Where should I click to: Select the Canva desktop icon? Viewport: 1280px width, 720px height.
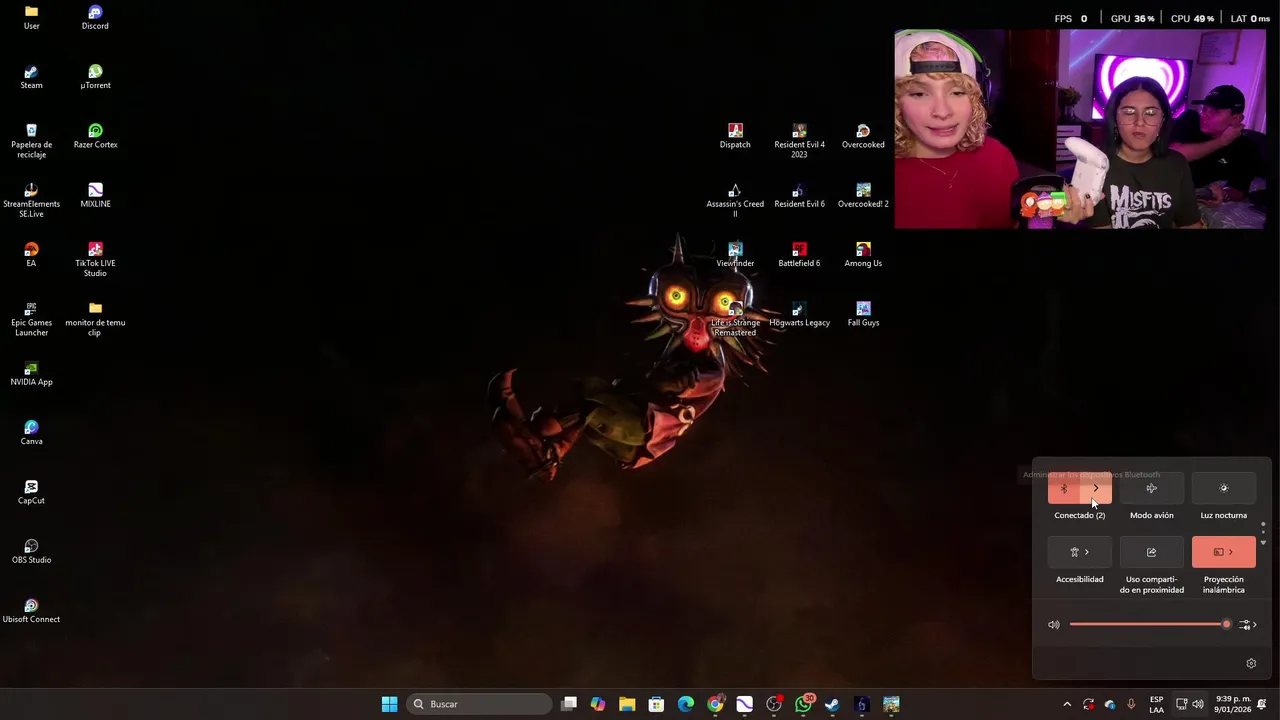(x=32, y=432)
